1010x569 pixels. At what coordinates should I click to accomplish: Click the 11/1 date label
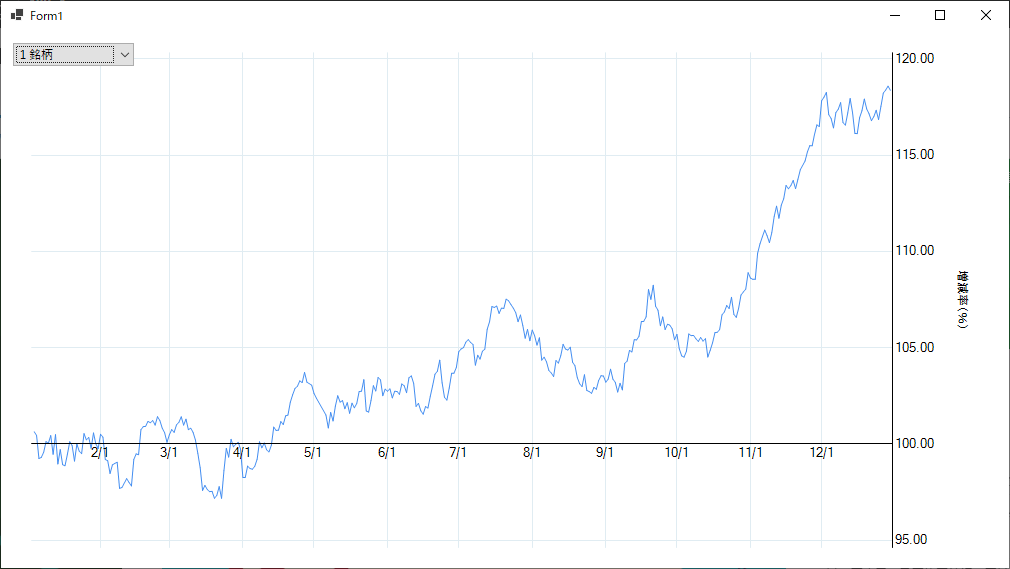pyautogui.click(x=750, y=453)
